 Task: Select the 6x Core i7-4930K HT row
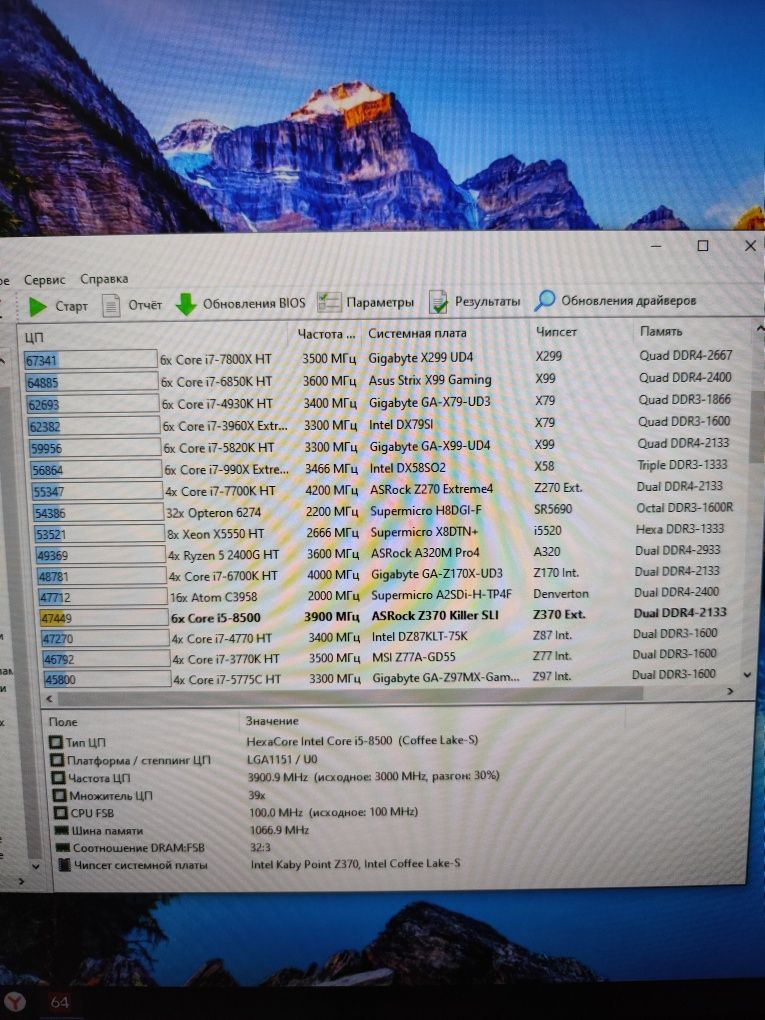pos(379,402)
